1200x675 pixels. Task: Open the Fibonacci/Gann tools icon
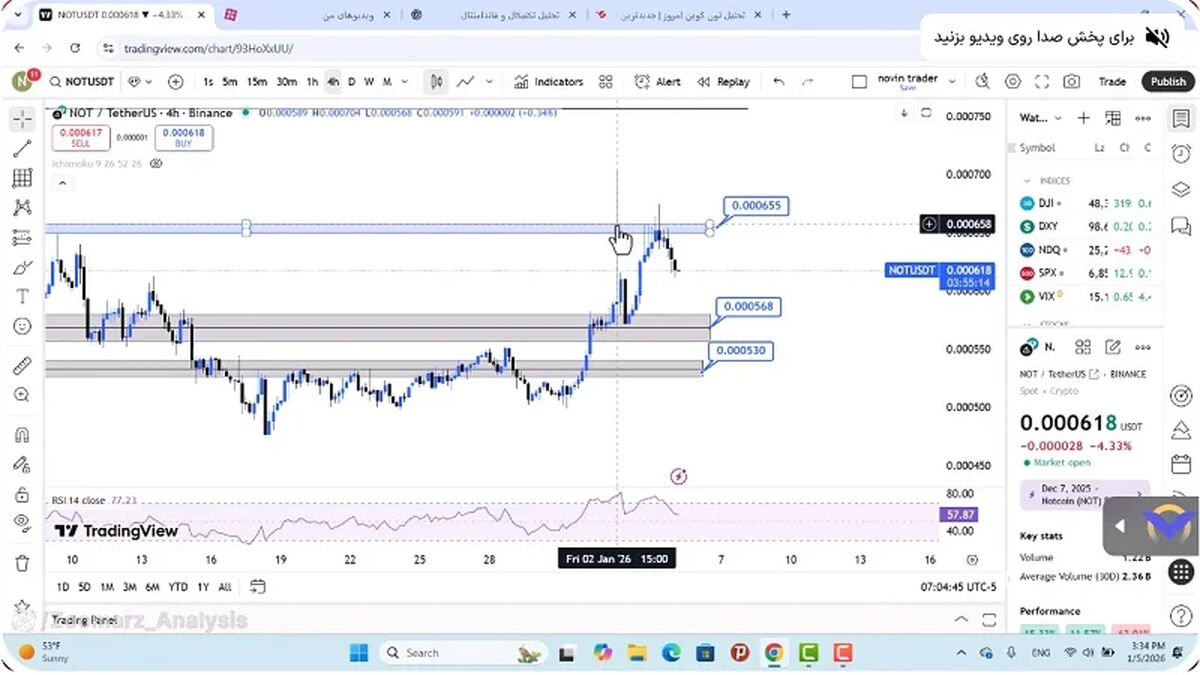[x=22, y=178]
